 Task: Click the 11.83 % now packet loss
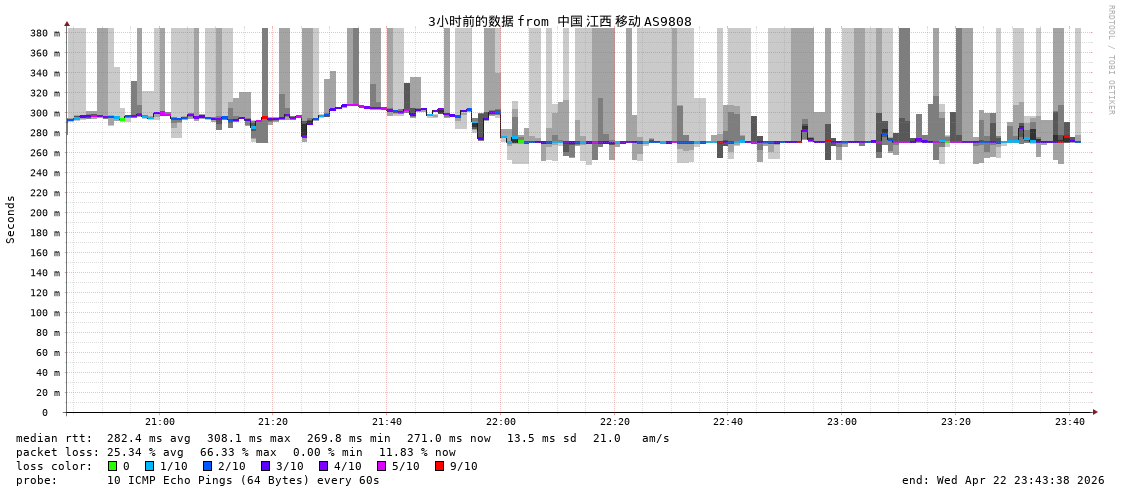(417, 453)
